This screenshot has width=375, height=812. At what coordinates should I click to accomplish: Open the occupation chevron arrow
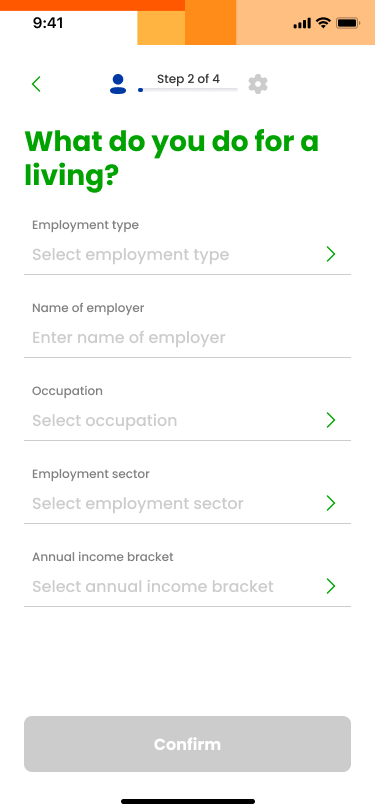point(331,420)
